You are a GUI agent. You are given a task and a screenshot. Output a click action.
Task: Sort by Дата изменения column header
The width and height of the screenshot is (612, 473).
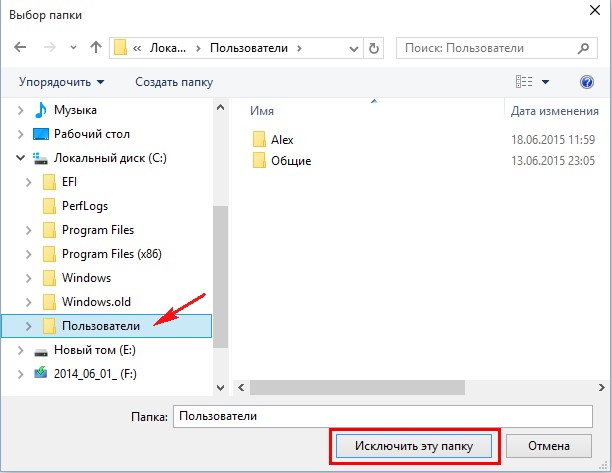point(555,111)
